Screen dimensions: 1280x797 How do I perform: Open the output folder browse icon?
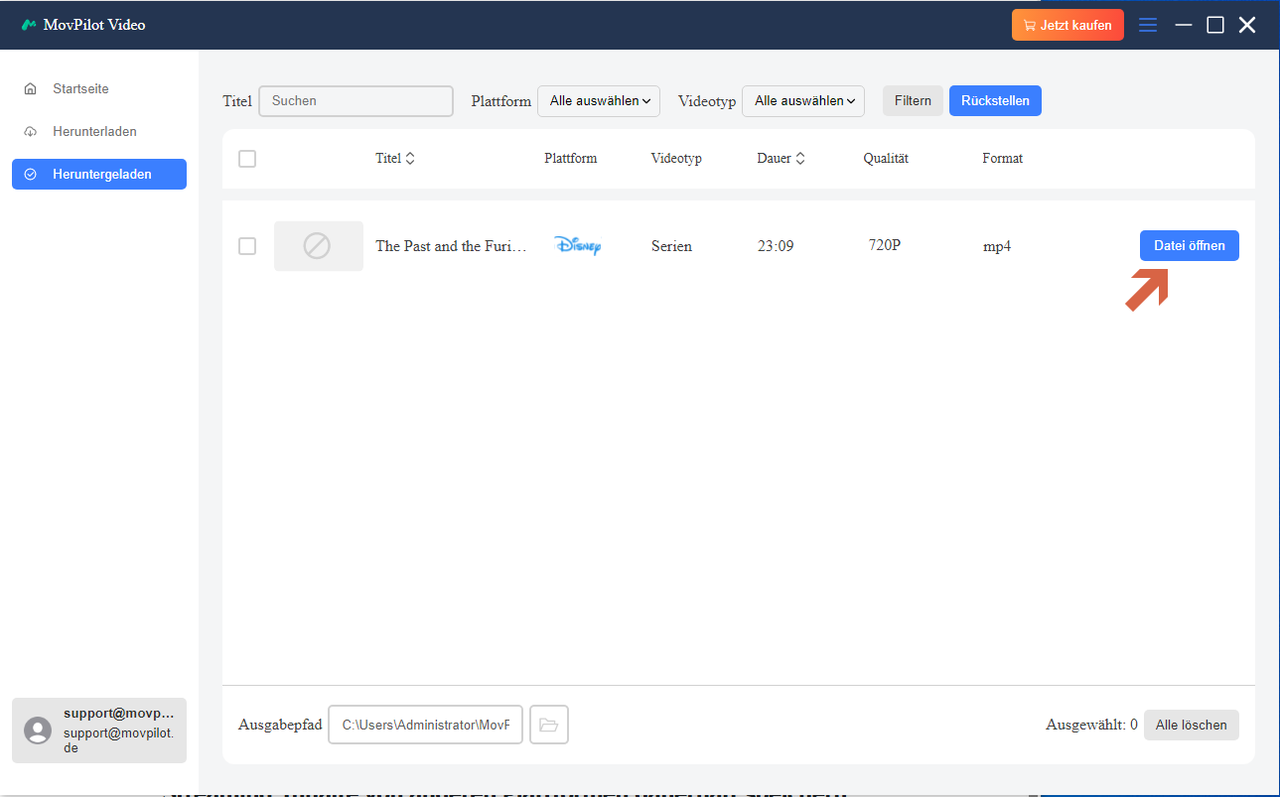pos(548,725)
